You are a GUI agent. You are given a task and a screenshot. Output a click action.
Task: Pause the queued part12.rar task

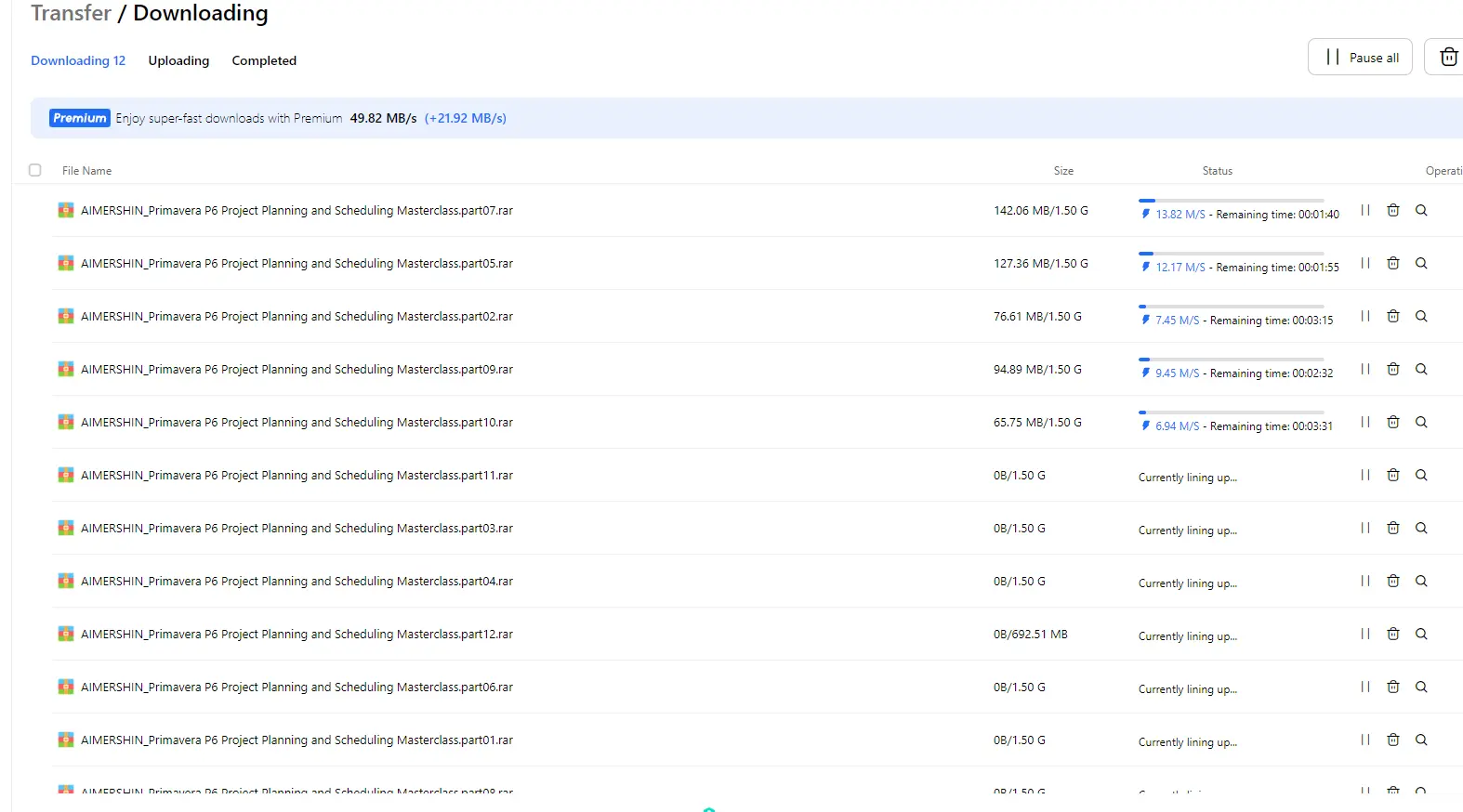point(1365,634)
